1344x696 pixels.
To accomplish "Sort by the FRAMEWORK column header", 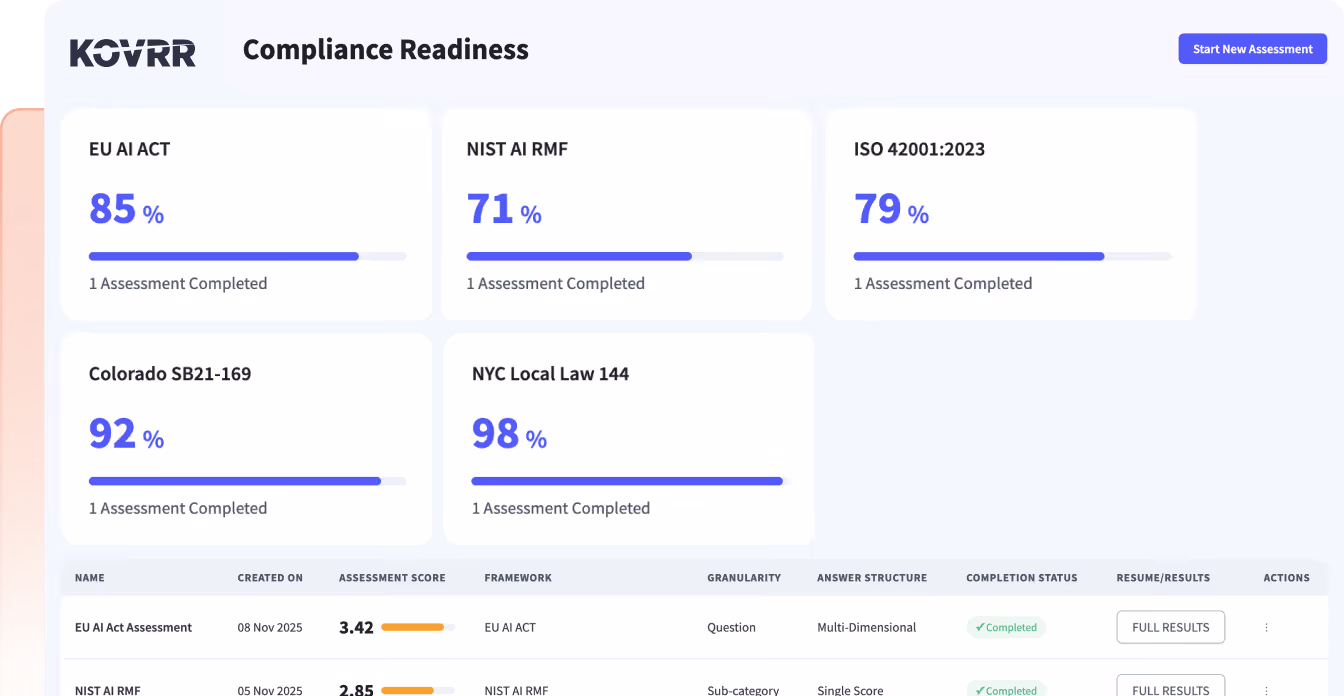I will (518, 578).
